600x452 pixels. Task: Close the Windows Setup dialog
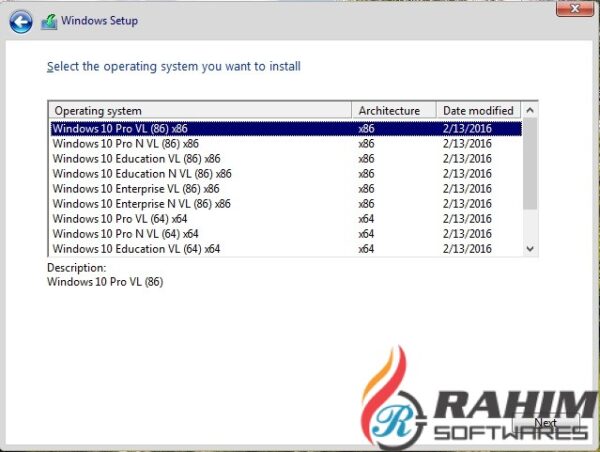574,8
